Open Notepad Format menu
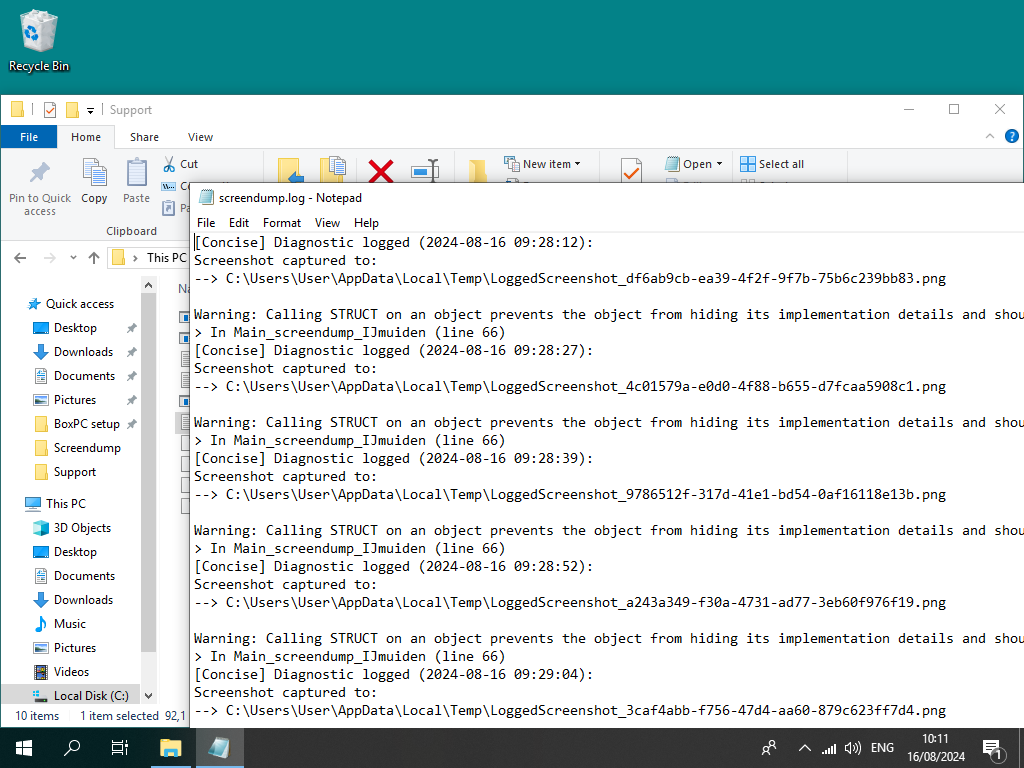The width and height of the screenshot is (1024, 768). pyautogui.click(x=281, y=223)
